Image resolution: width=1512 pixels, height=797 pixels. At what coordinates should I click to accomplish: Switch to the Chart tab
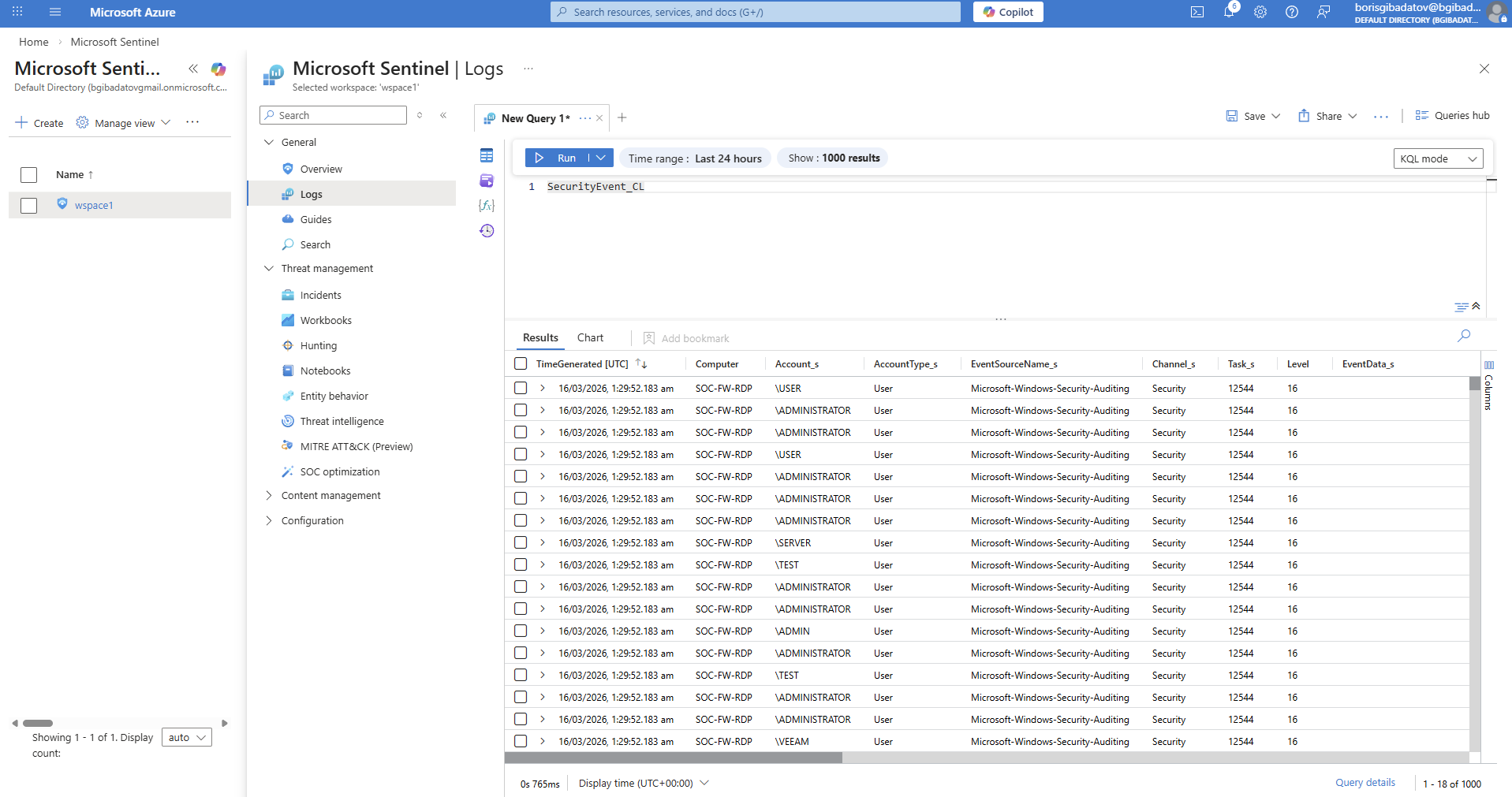click(589, 337)
